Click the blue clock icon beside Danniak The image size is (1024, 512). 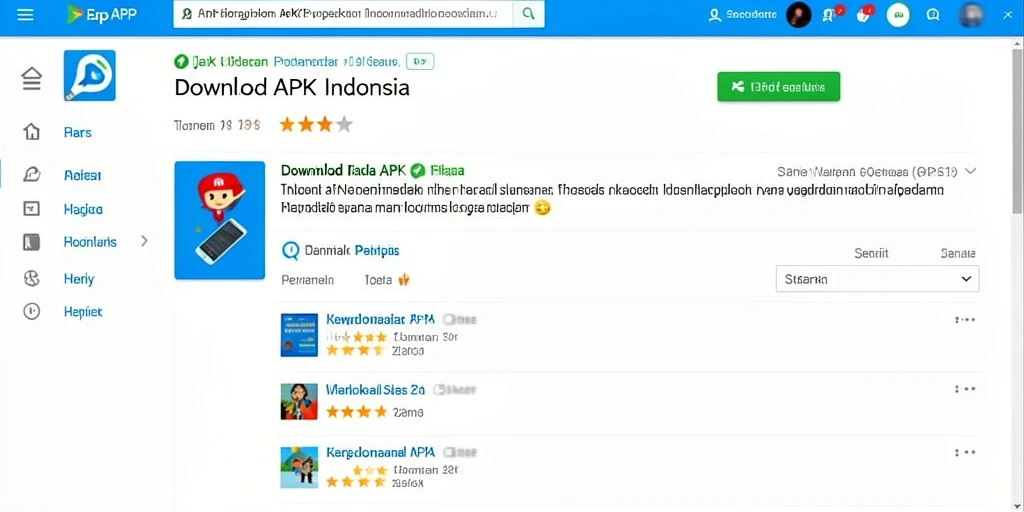291,250
